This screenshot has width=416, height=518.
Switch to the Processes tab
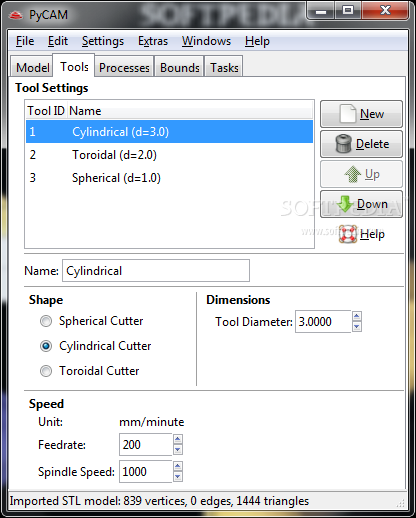(124, 68)
